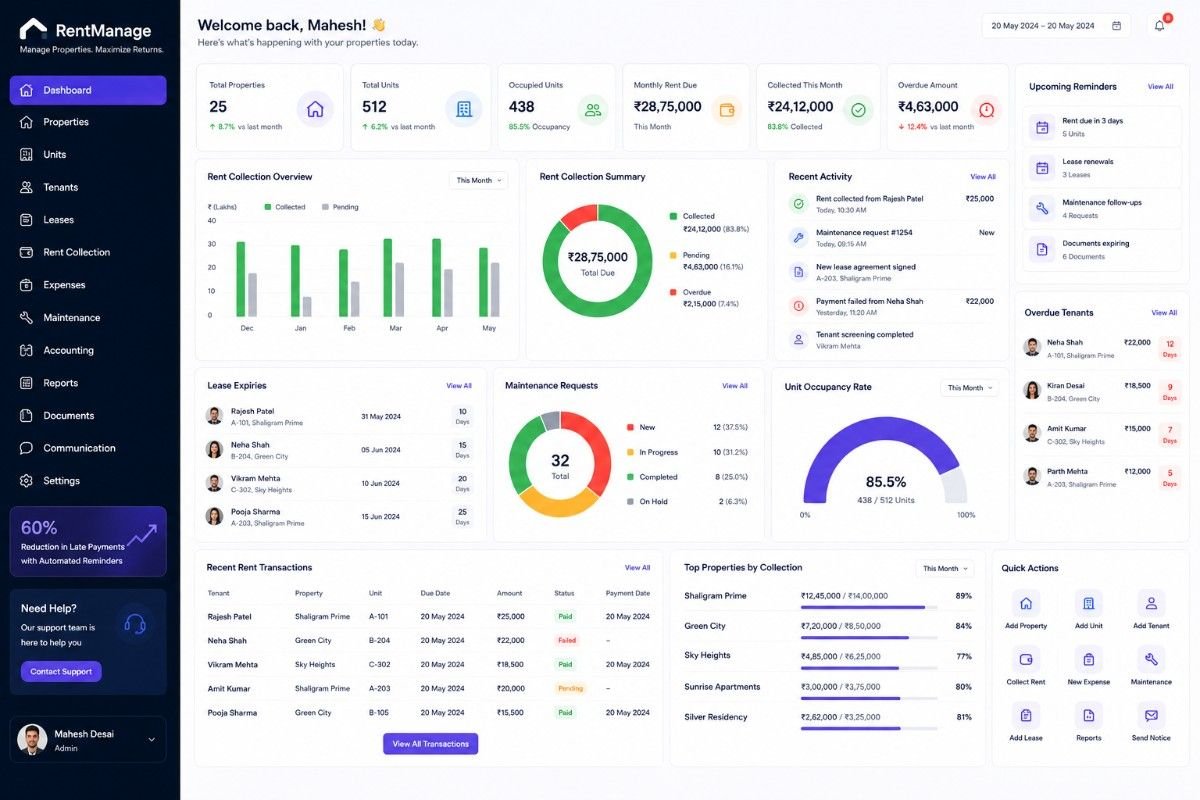Click the Add Lease quick action icon

click(1026, 715)
